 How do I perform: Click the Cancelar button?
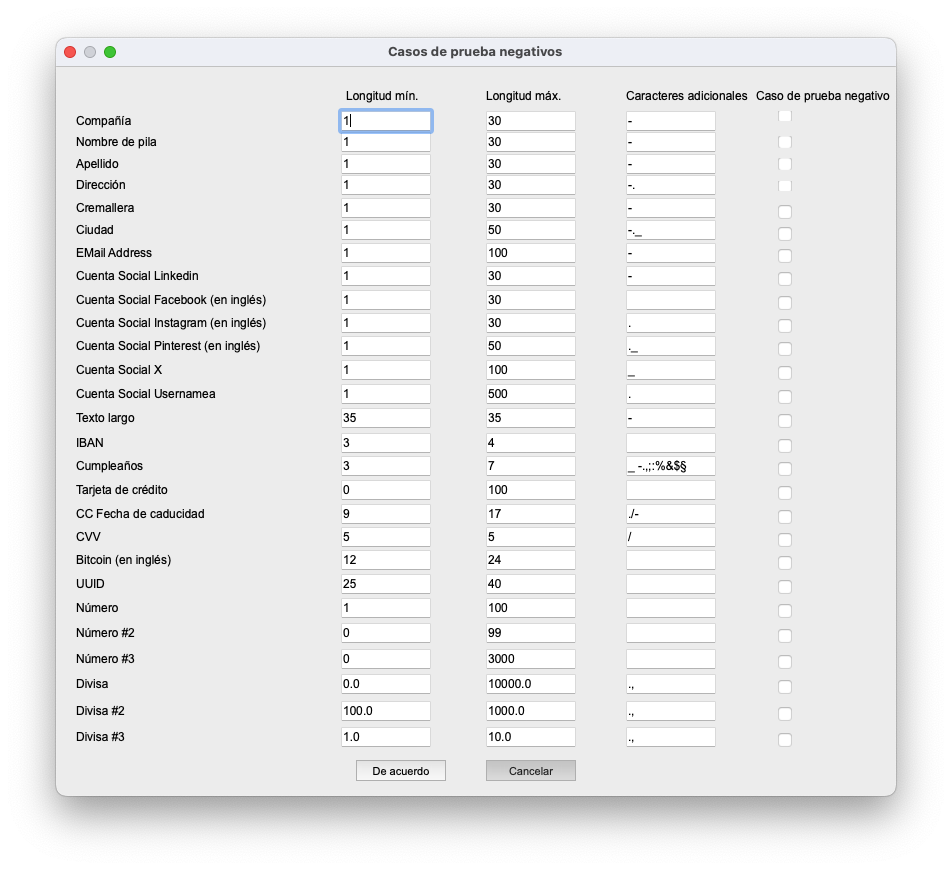coord(530,771)
